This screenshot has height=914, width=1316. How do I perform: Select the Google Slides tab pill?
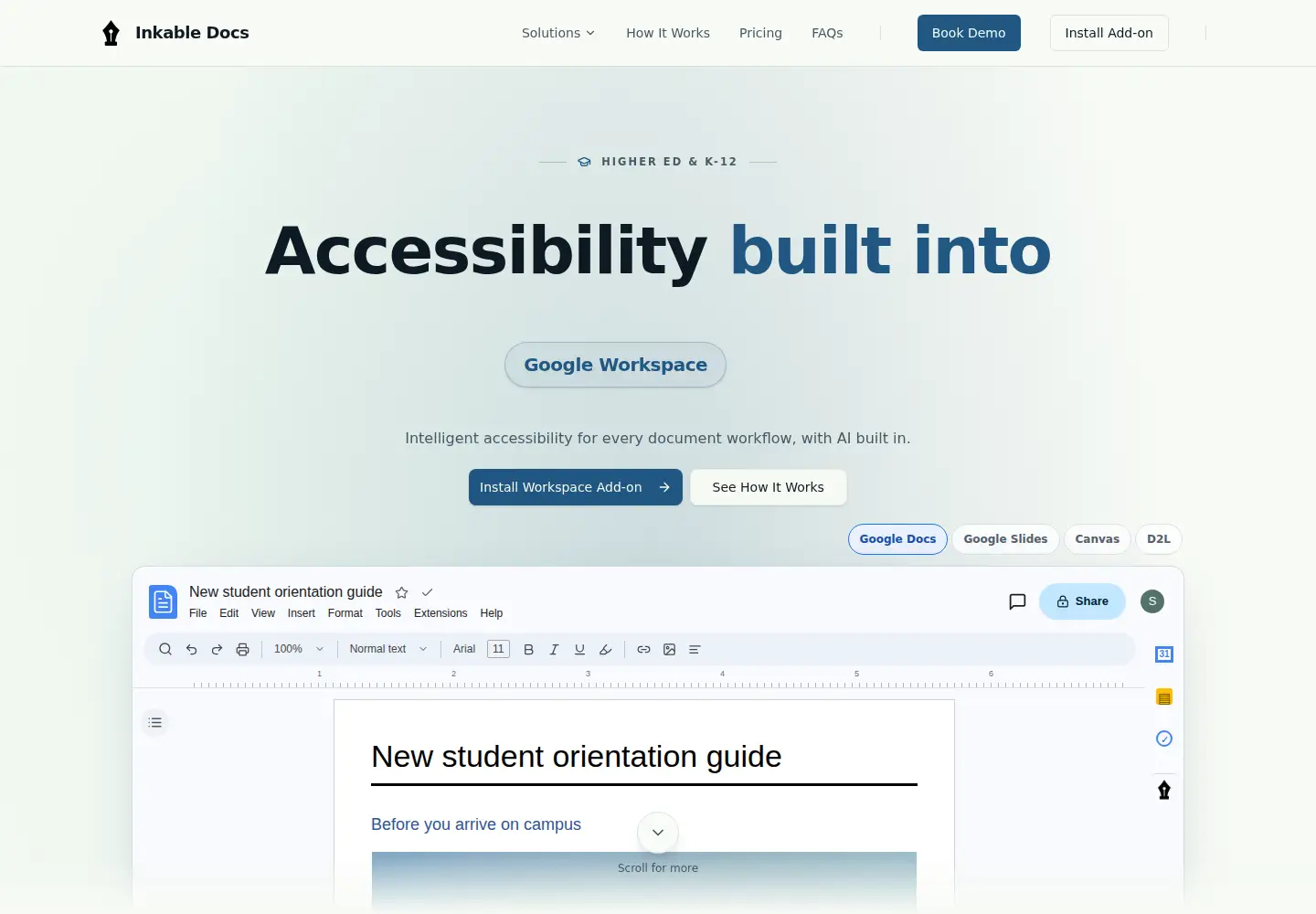(x=1005, y=539)
